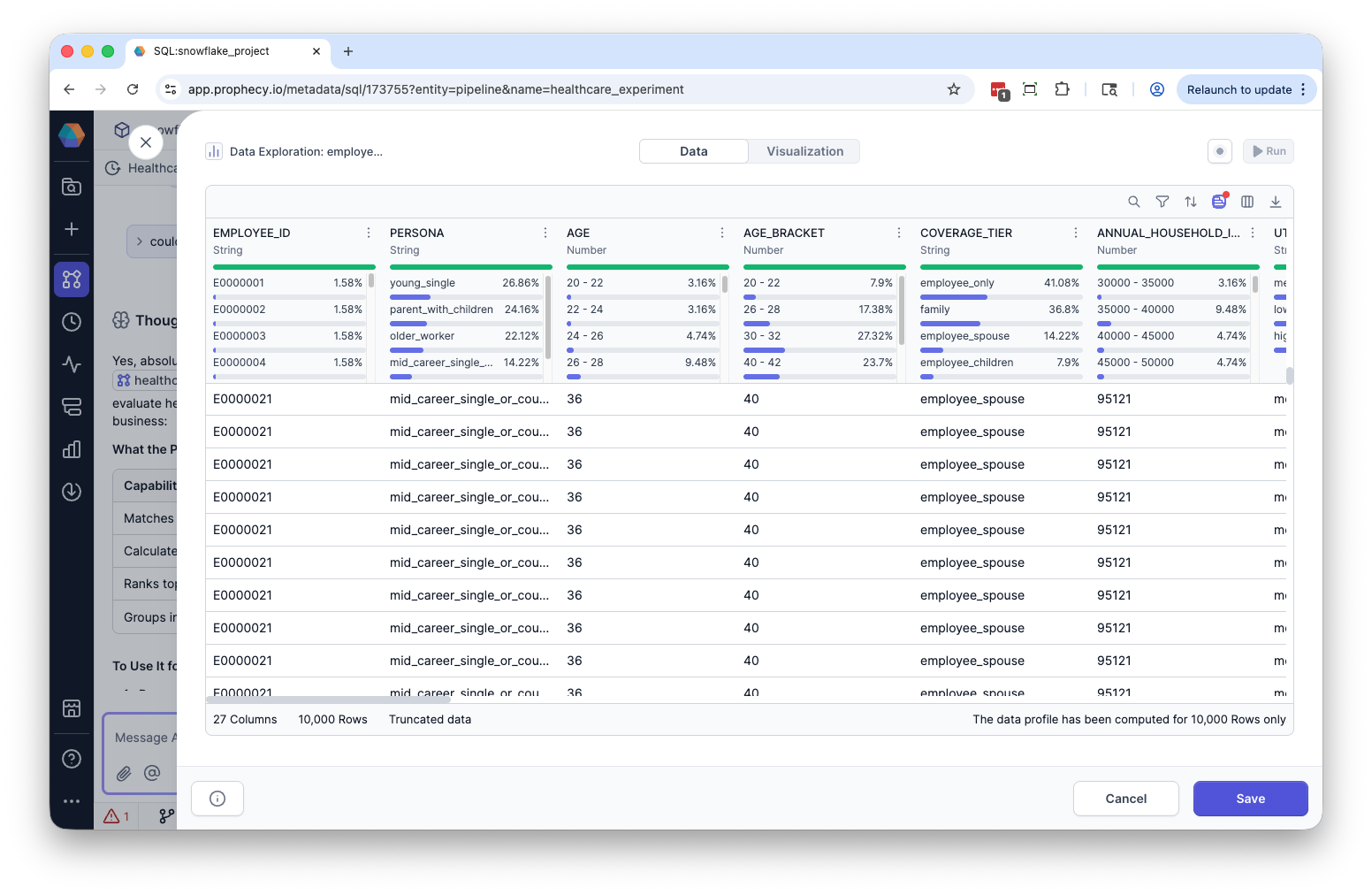This screenshot has height=895, width=1372.
Task: Click the @ mention icon
Action: [x=152, y=773]
